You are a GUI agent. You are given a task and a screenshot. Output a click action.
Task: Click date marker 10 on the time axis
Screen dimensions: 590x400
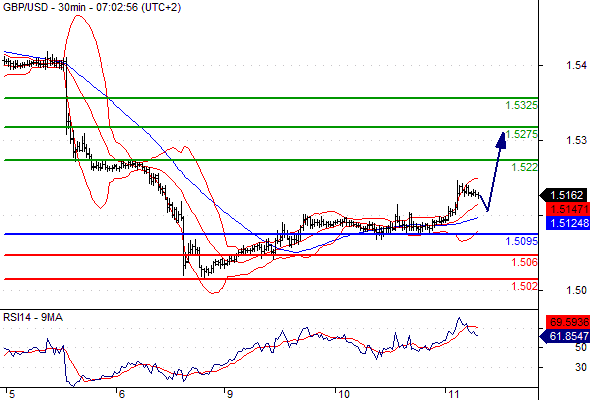pos(344,394)
